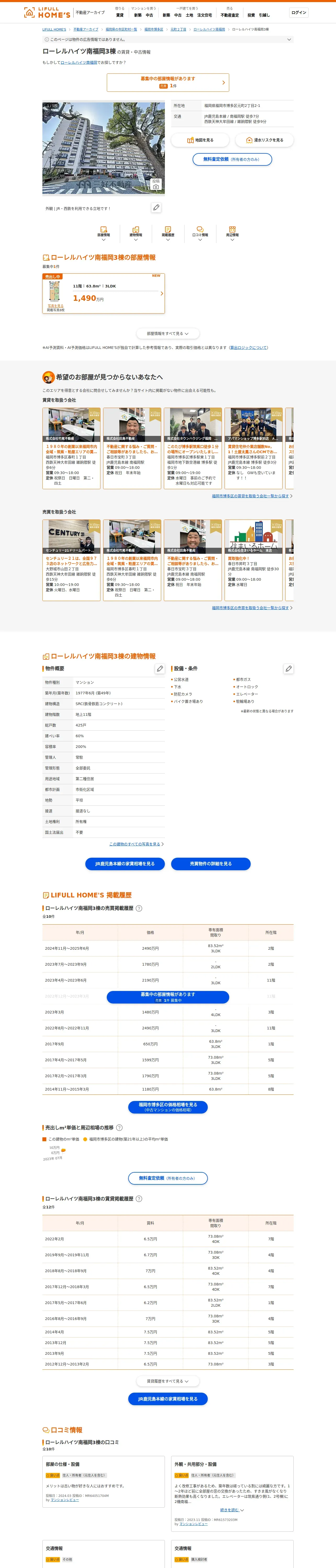This screenshot has width=336, height=1568.
Task: Click JR鹿児島本線の家賃相場を見る below rental history
Action: 168,1399
